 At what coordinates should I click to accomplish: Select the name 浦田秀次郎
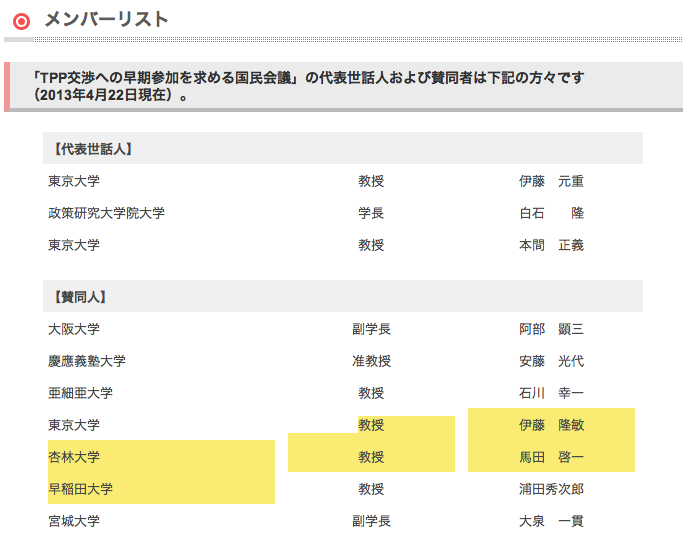click(x=551, y=489)
